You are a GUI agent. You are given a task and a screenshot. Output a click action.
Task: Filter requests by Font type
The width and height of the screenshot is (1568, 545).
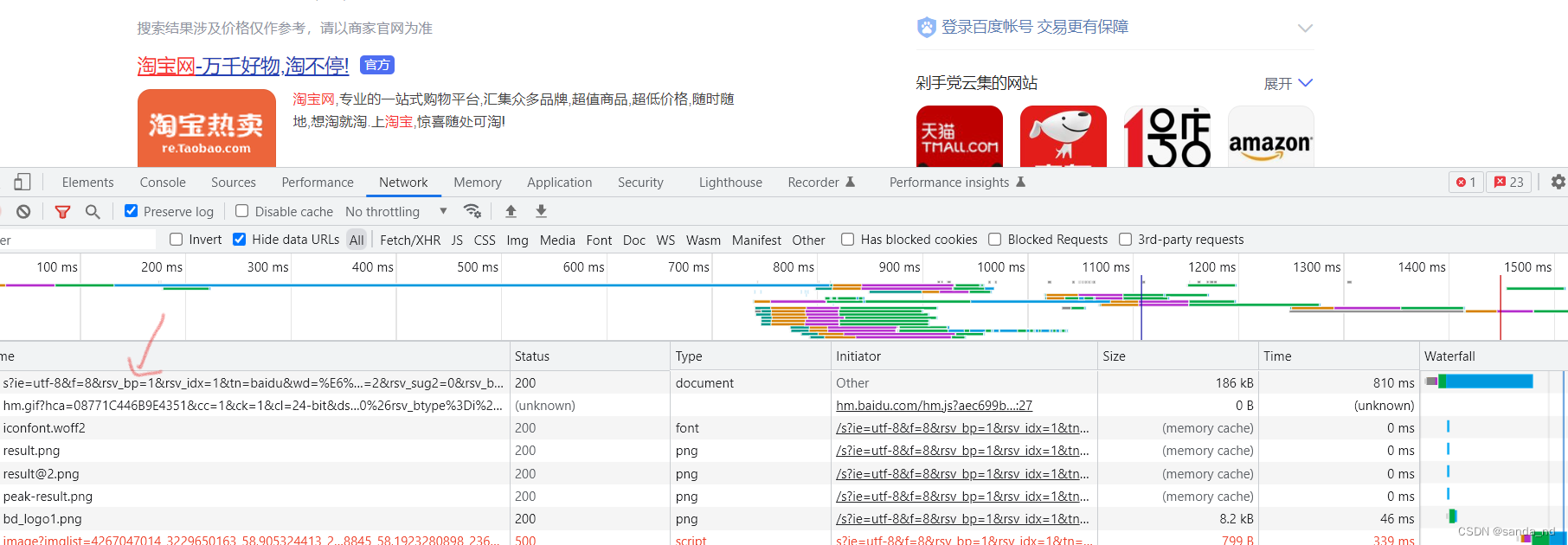pos(599,240)
